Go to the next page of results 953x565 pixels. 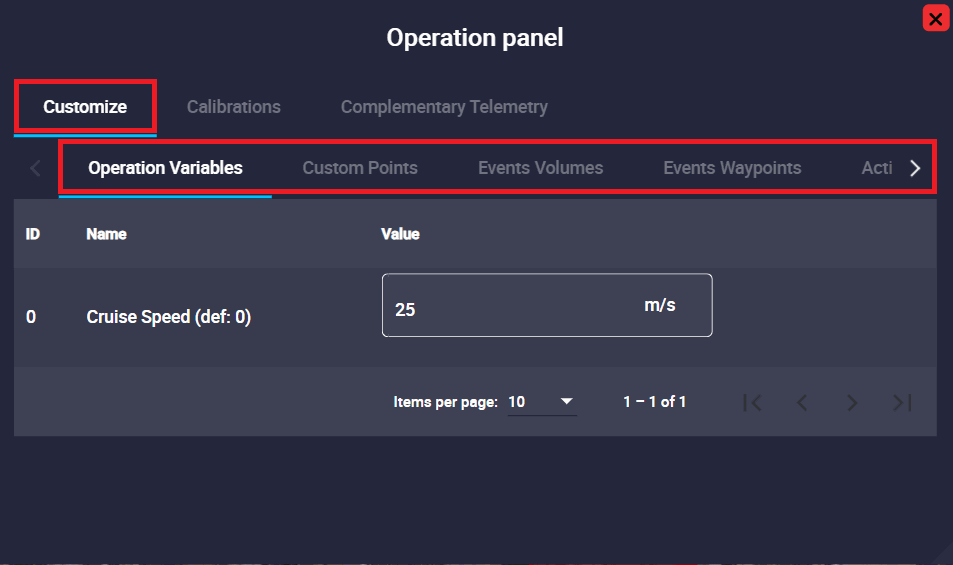[x=852, y=402]
